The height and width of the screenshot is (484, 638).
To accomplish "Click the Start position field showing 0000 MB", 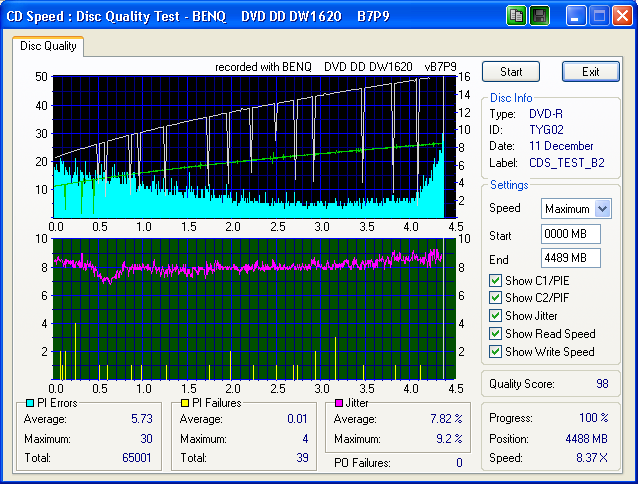I will click(x=570, y=235).
